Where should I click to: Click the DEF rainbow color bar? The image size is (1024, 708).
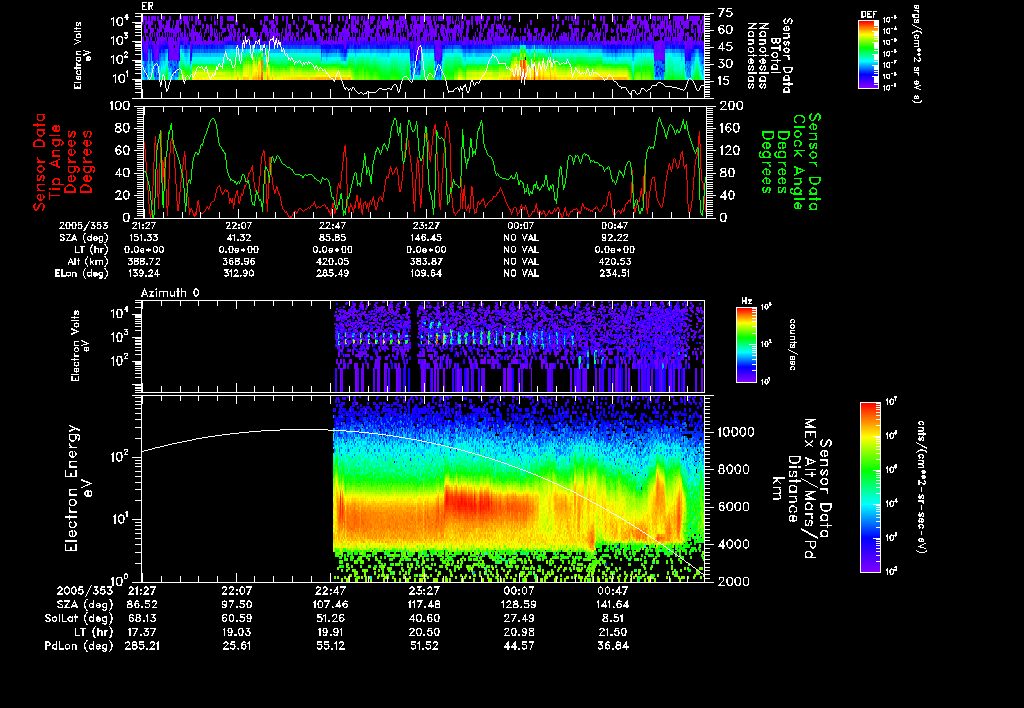tap(868, 54)
